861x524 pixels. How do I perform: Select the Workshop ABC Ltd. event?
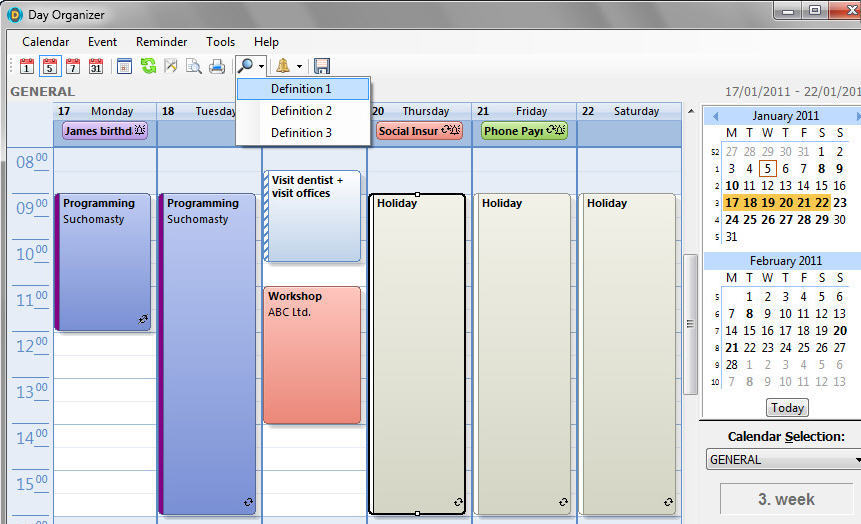[312, 355]
